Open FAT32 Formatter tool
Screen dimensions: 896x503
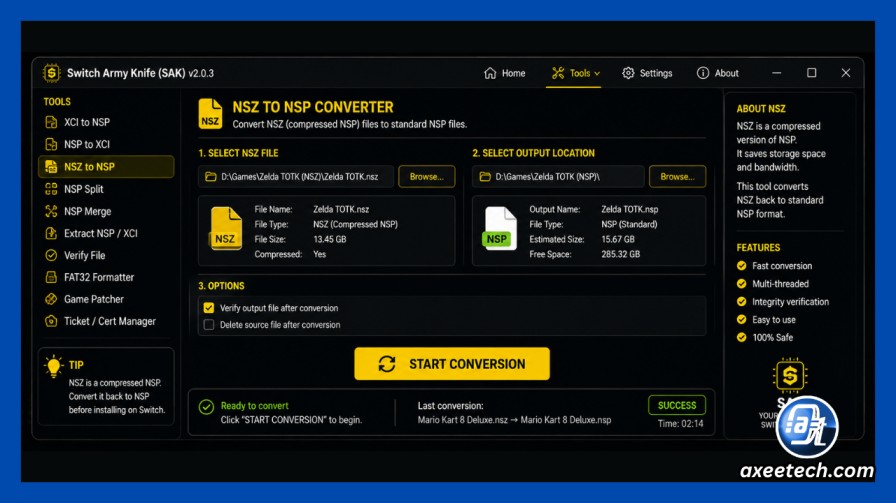click(106, 277)
